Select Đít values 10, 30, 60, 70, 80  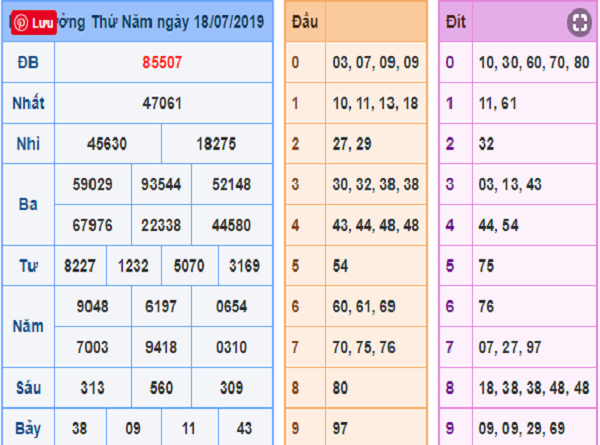pos(534,62)
